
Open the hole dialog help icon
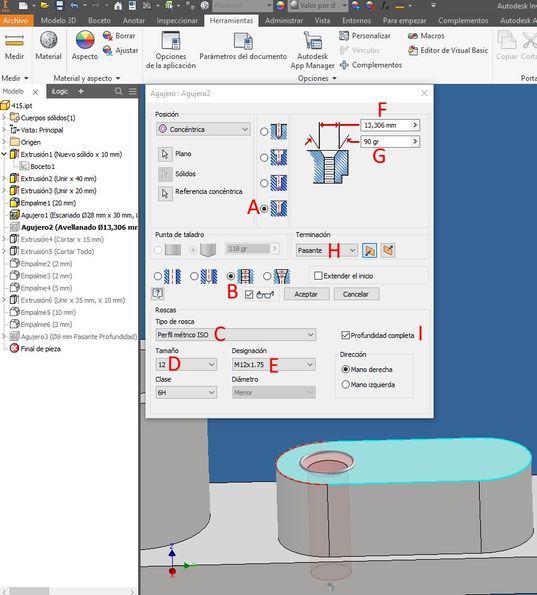(158, 293)
